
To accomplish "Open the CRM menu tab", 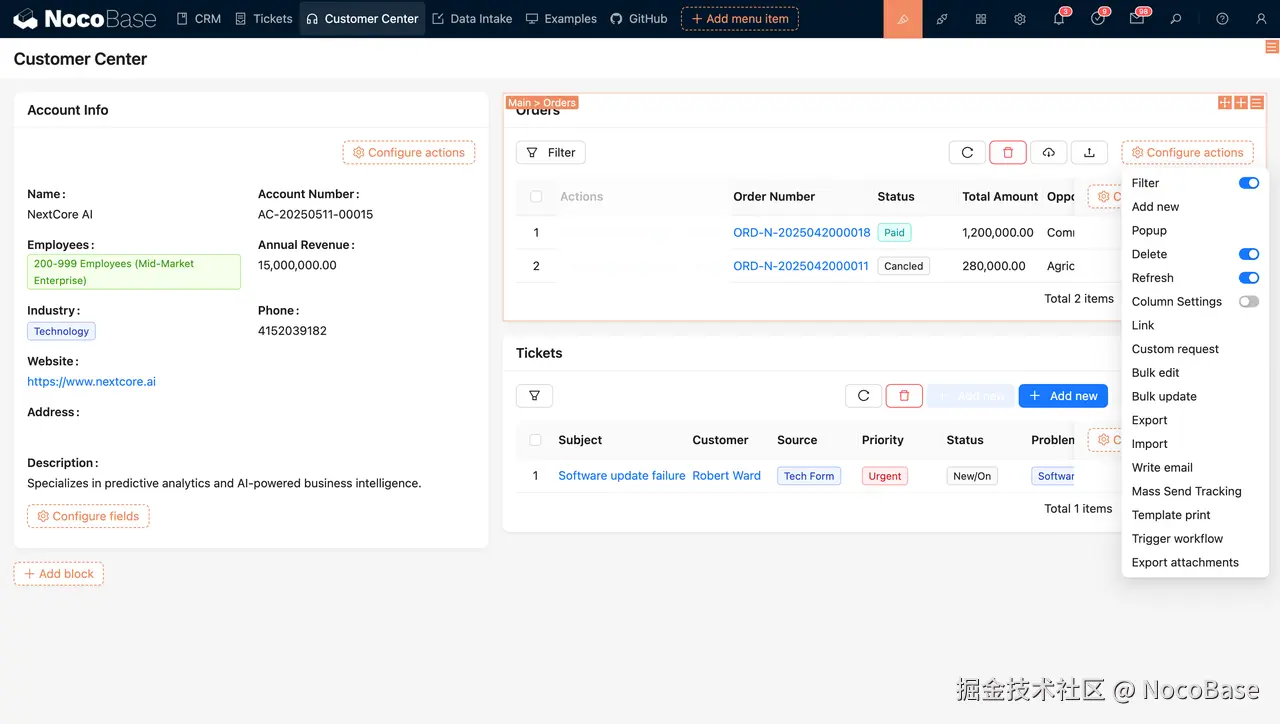I will pyautogui.click(x=199, y=19).
